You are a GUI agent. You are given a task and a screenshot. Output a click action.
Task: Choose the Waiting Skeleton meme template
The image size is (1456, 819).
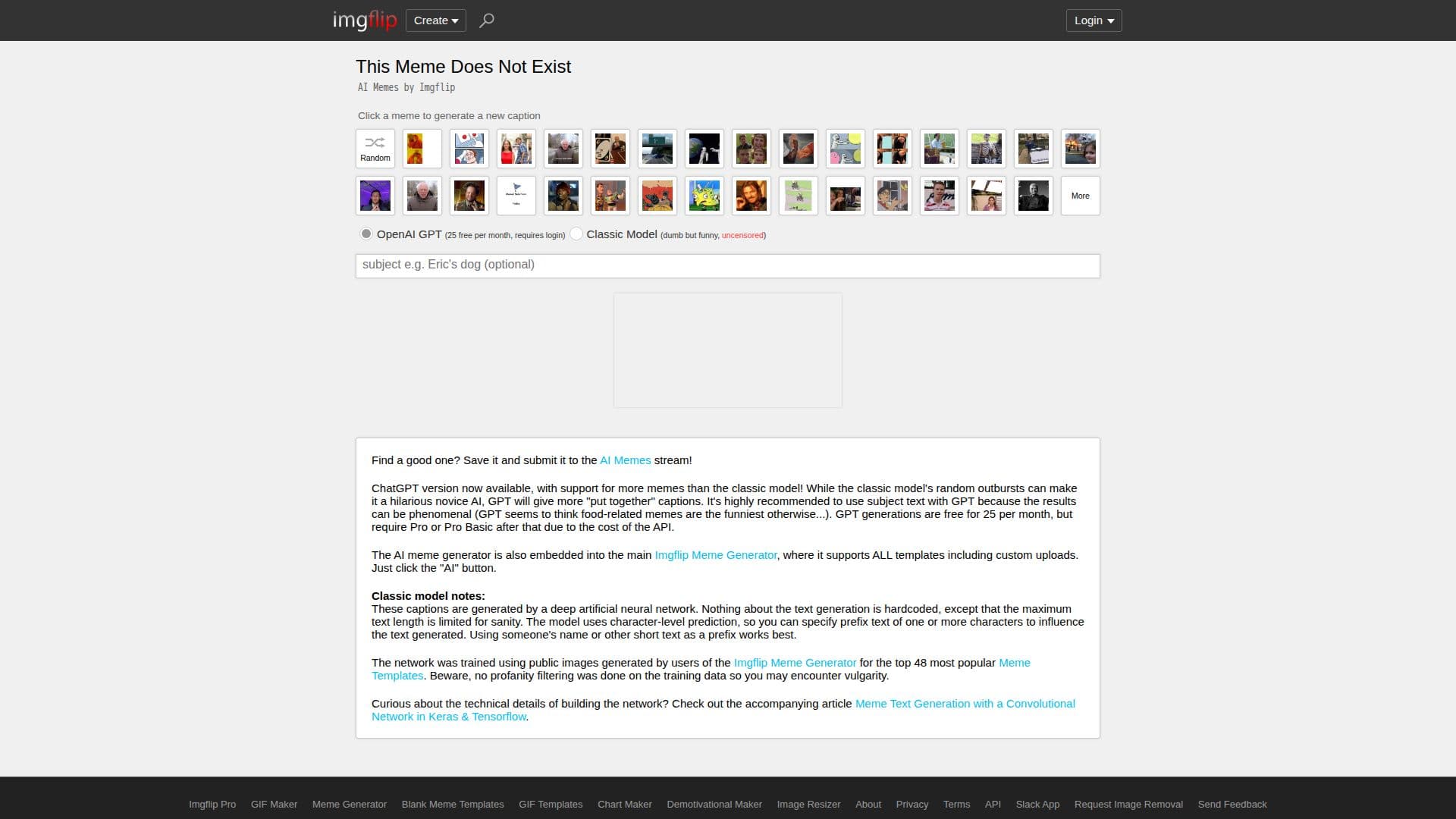coord(987,149)
